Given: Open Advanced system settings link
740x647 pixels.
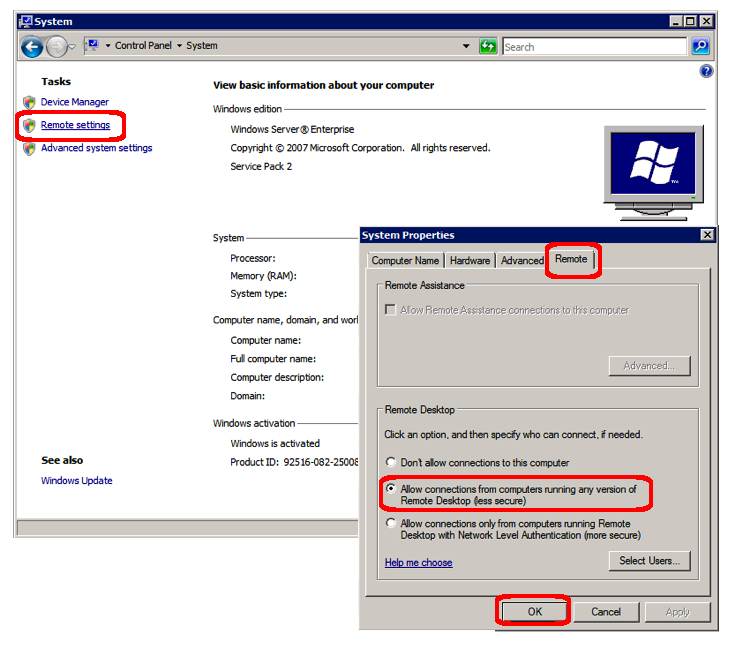Looking at the screenshot, I should [96, 148].
